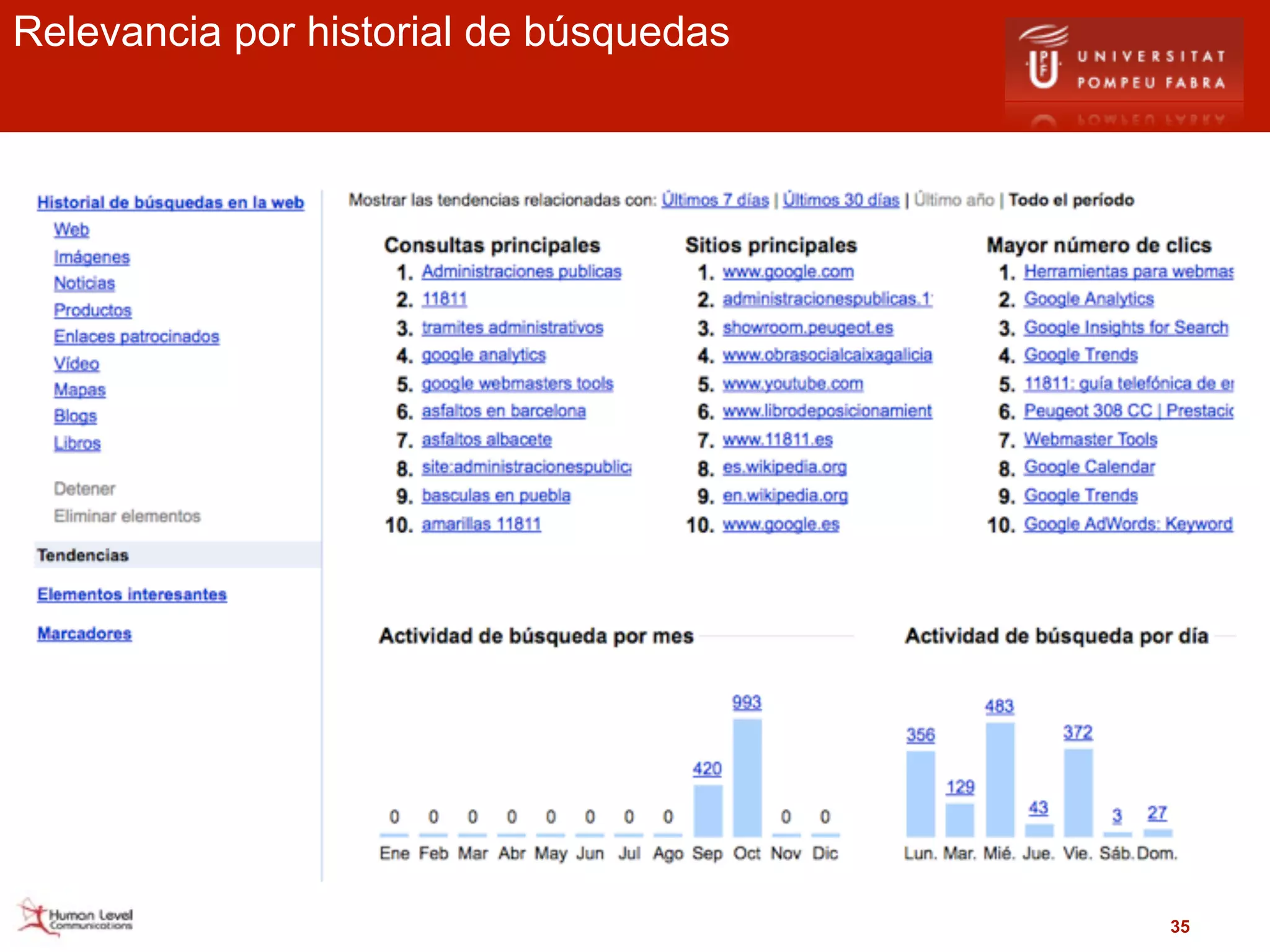The width and height of the screenshot is (1270, 952).
Task: Open Google AdWords: Keyword link
Action: pyautogui.click(x=1128, y=524)
